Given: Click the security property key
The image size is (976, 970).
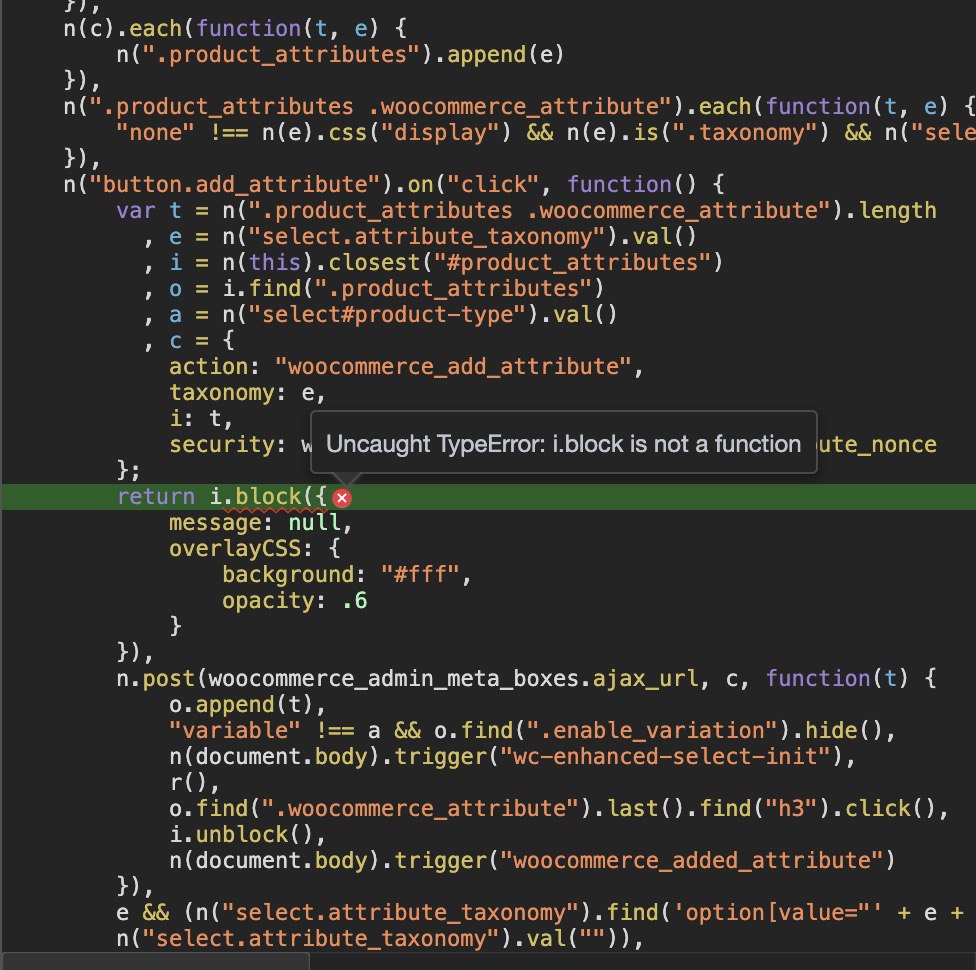Looking at the screenshot, I should pyautogui.click(x=222, y=445).
